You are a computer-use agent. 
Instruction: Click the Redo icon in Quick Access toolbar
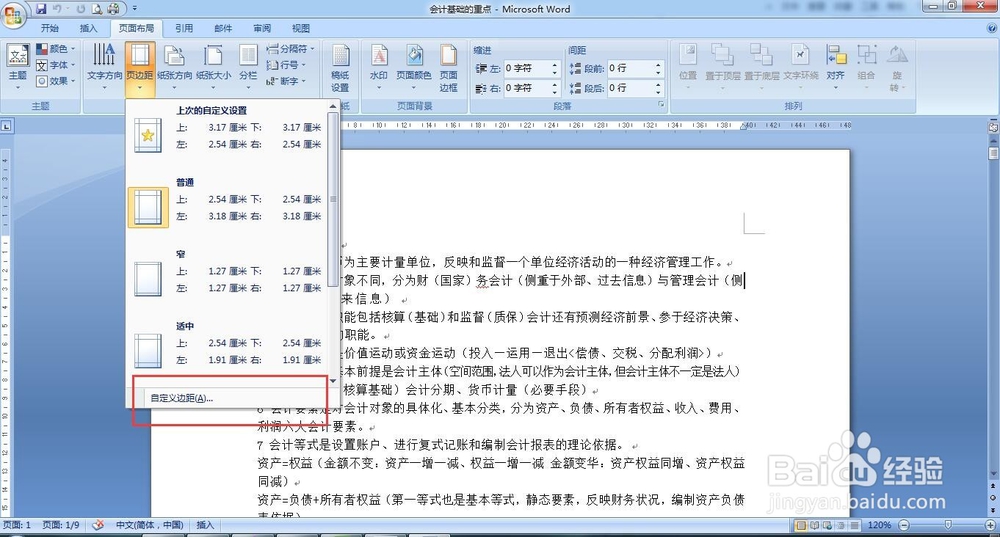pos(81,9)
